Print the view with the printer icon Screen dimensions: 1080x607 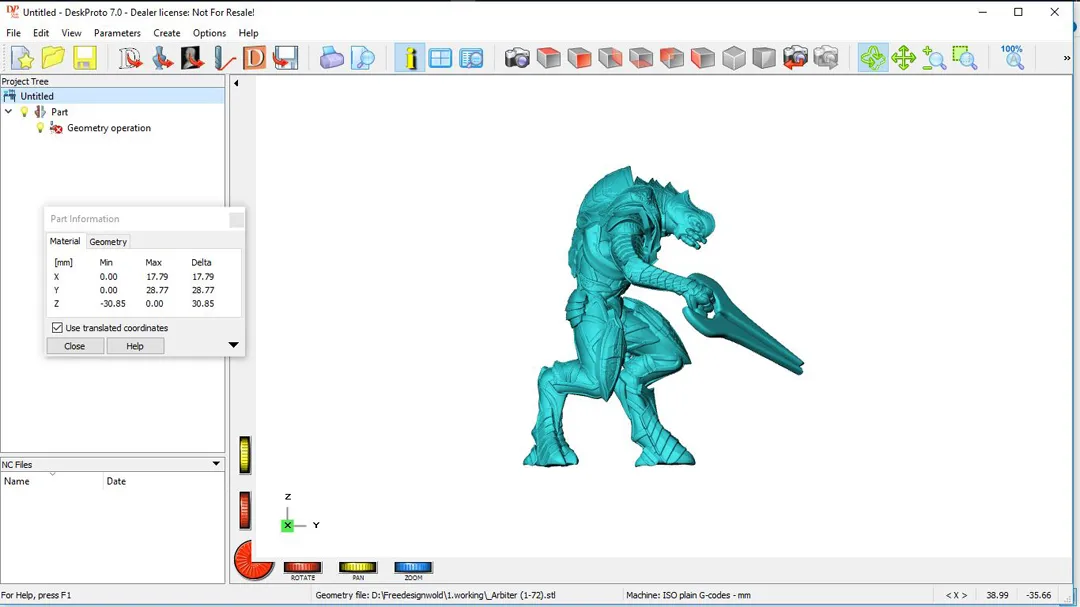[331, 58]
